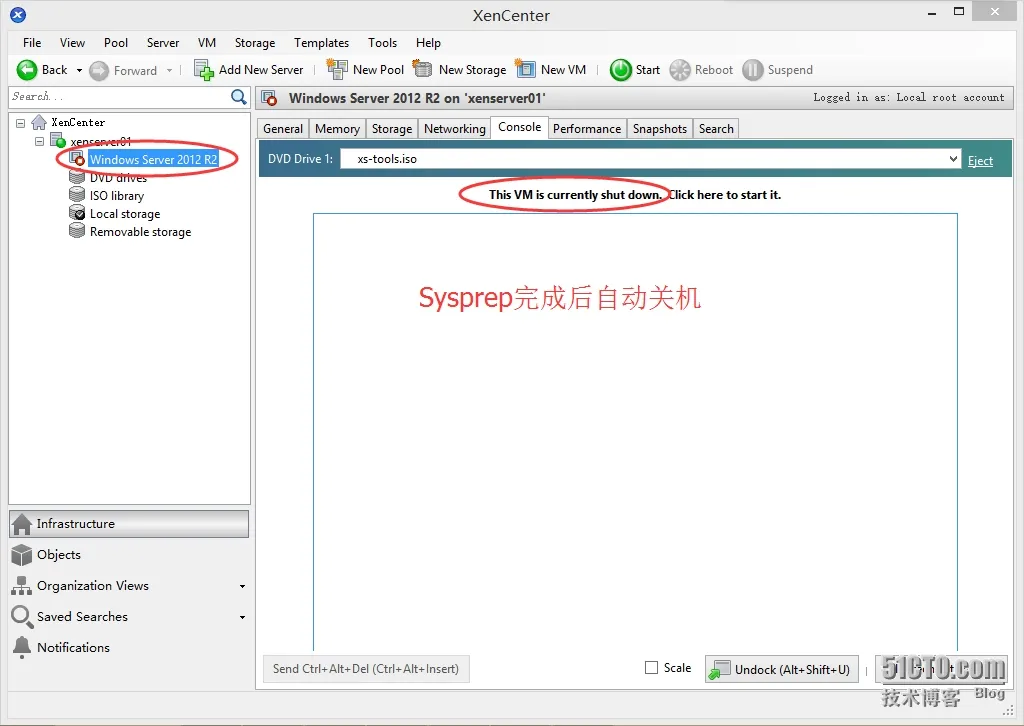Viewport: 1024px width, 726px height.
Task: Select the ISO library text label
Action: click(x=117, y=196)
